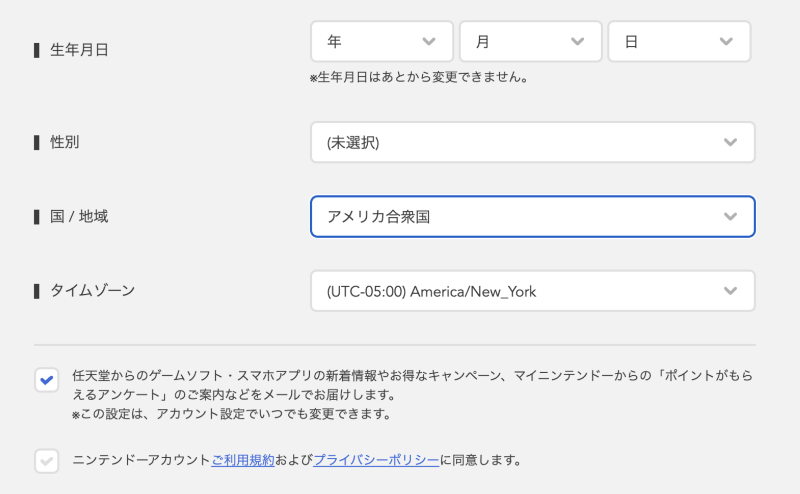800x494 pixels.
Task: Open the ご利用規約 link
Action: click(x=243, y=460)
